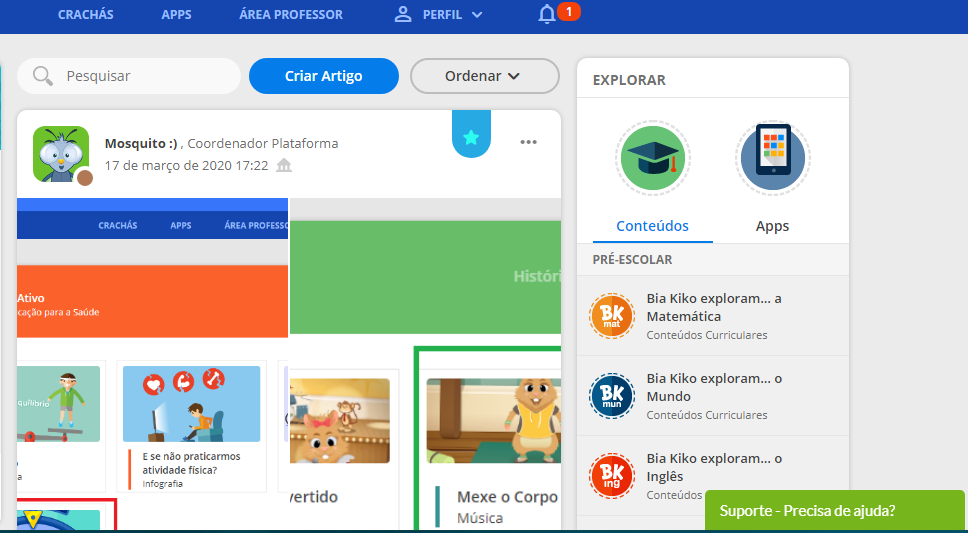Open Área Professor menu item
The width and height of the screenshot is (968, 533).
tap(291, 15)
